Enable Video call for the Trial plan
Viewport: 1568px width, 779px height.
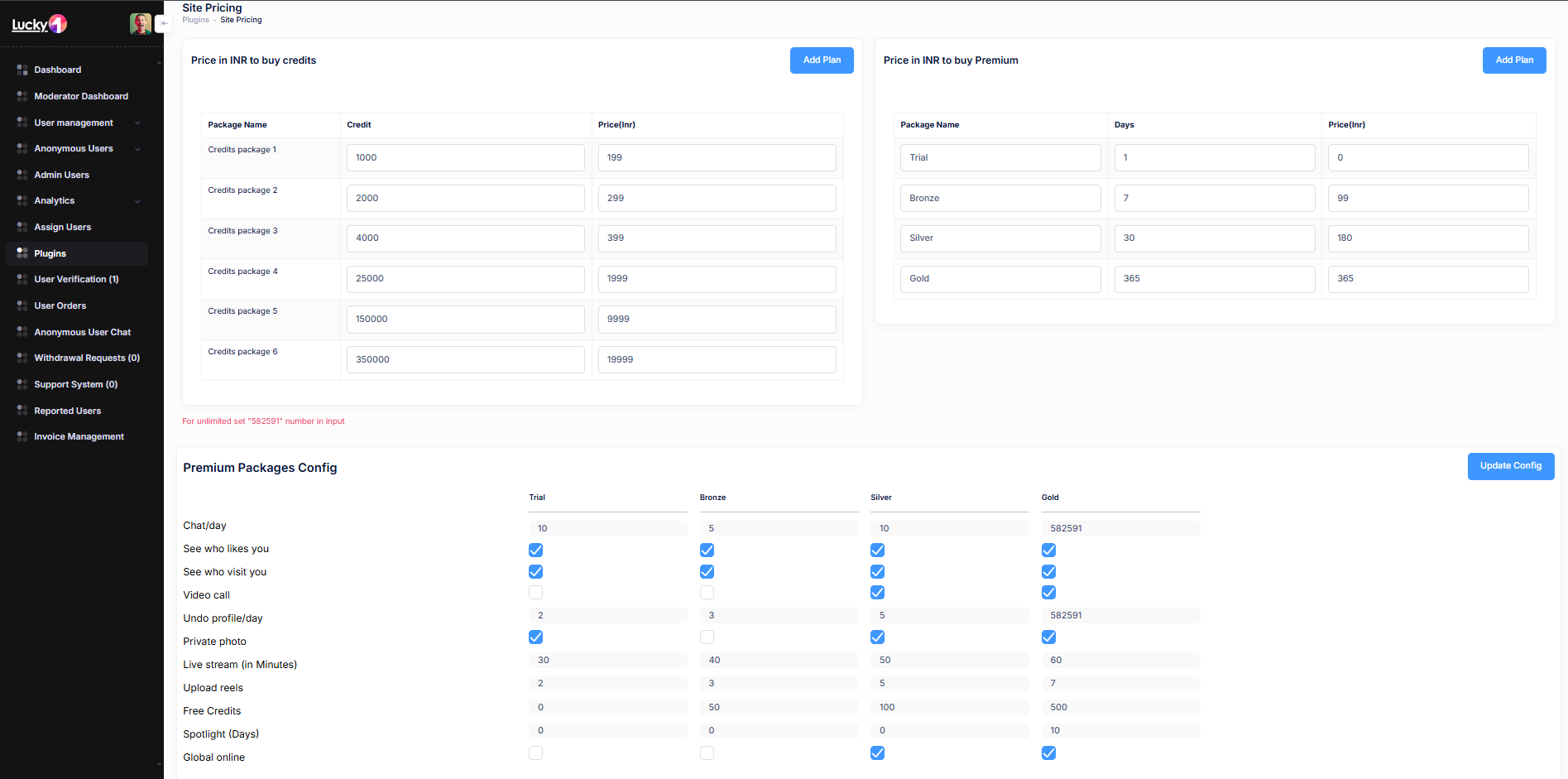tap(536, 593)
